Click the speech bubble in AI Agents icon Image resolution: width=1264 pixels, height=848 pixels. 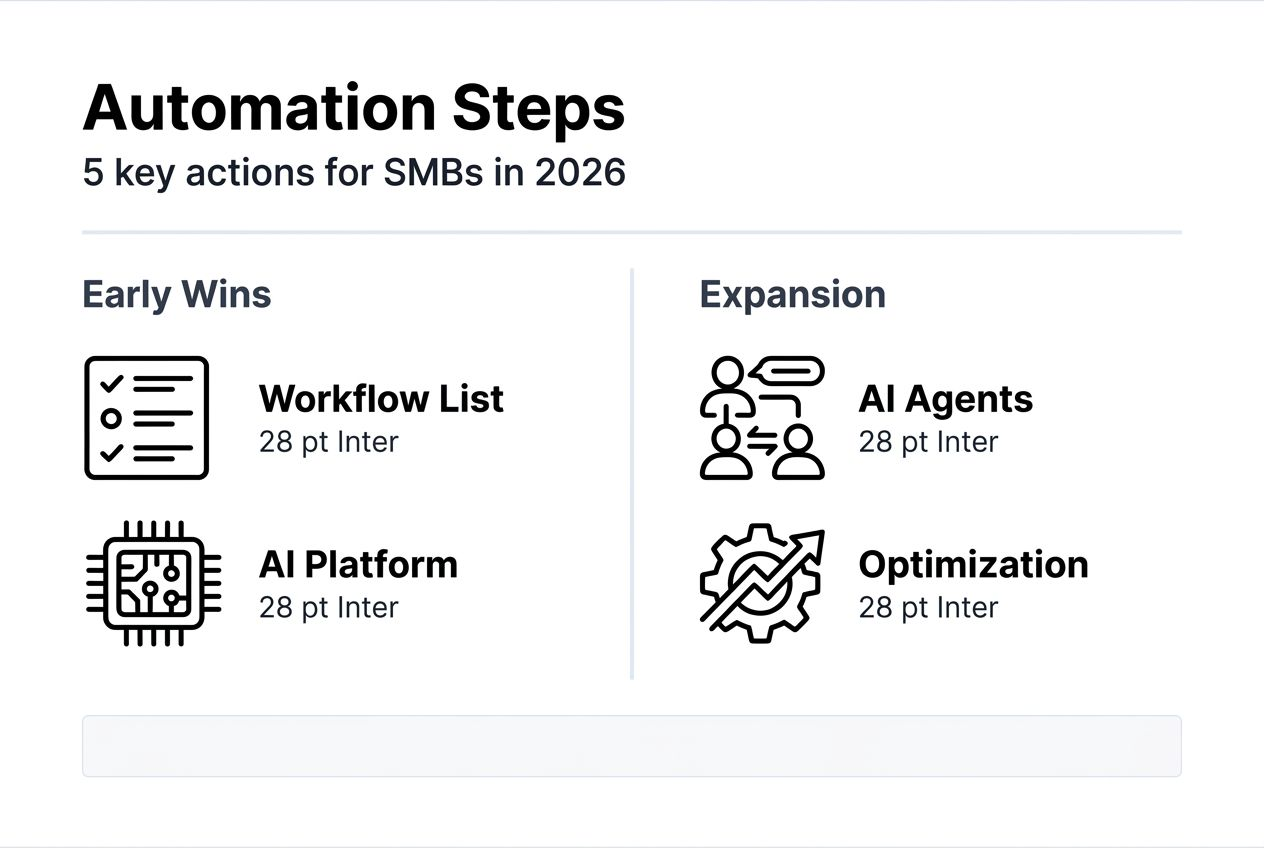click(x=789, y=372)
